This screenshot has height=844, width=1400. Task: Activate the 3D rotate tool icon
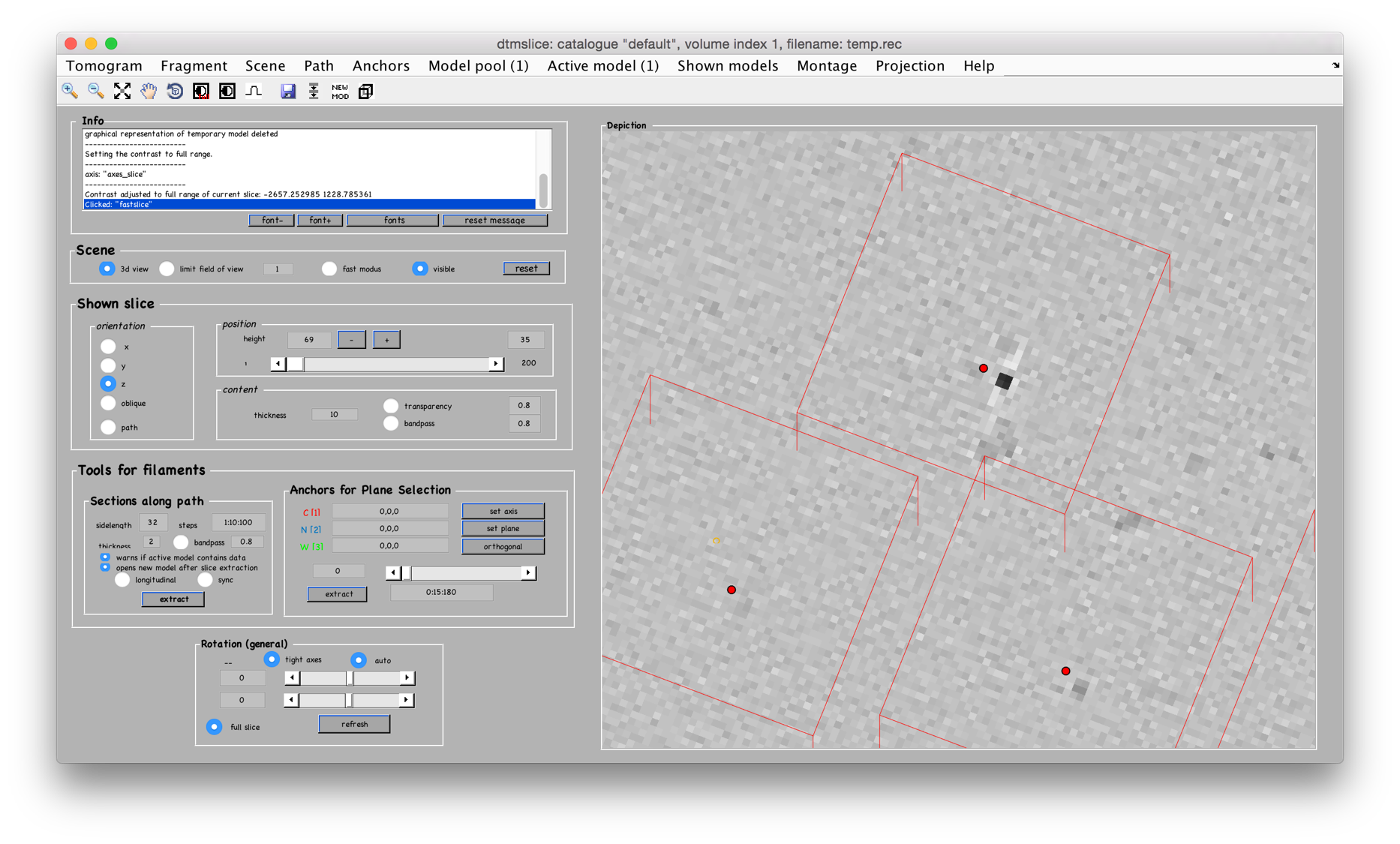point(175,92)
